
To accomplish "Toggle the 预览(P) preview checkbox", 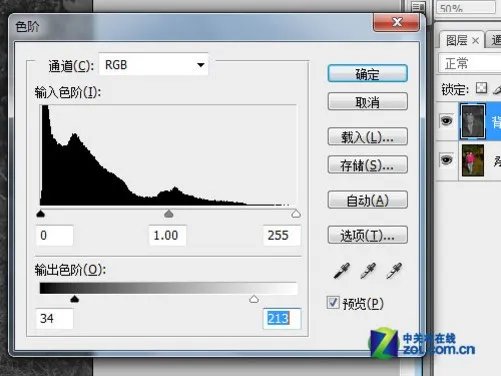I will click(x=333, y=303).
